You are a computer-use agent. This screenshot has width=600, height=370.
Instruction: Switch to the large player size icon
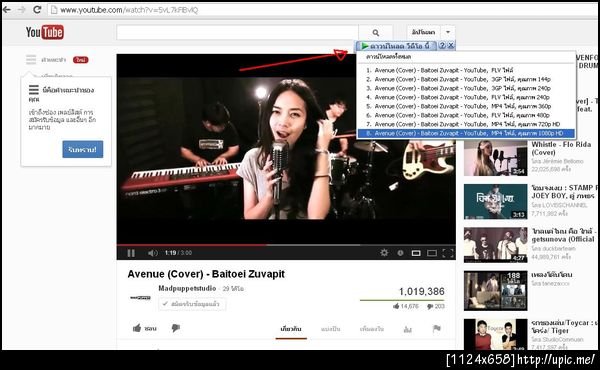click(x=432, y=253)
